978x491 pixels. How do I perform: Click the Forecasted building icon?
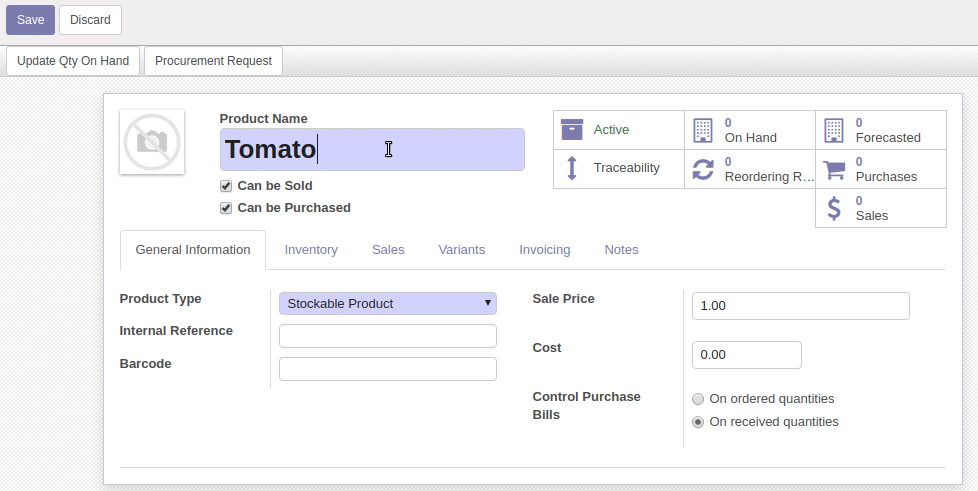(834, 130)
